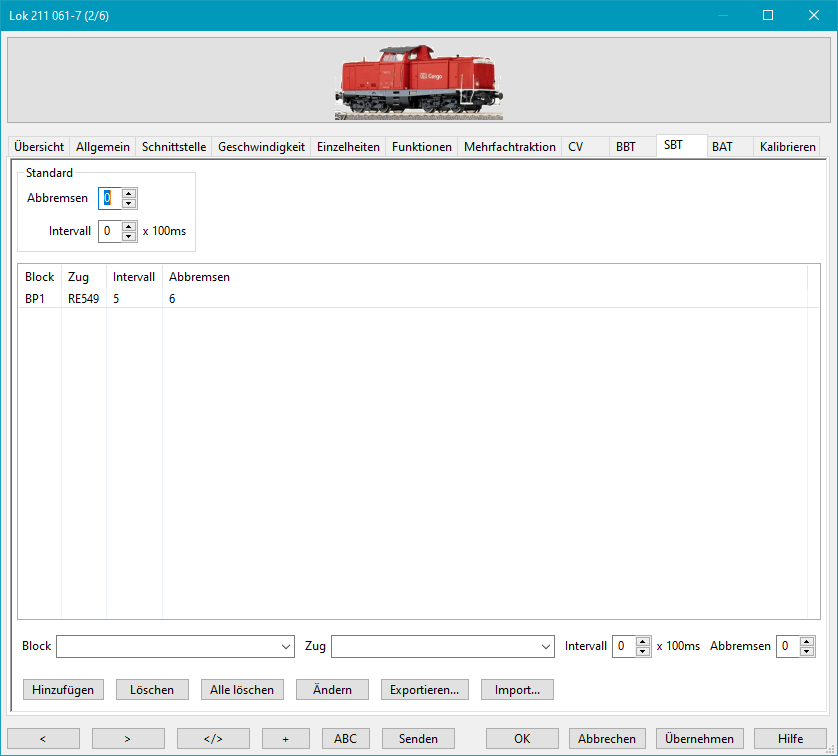The height and width of the screenshot is (756, 838).
Task: Expand the Zug combo box
Action: [545, 647]
